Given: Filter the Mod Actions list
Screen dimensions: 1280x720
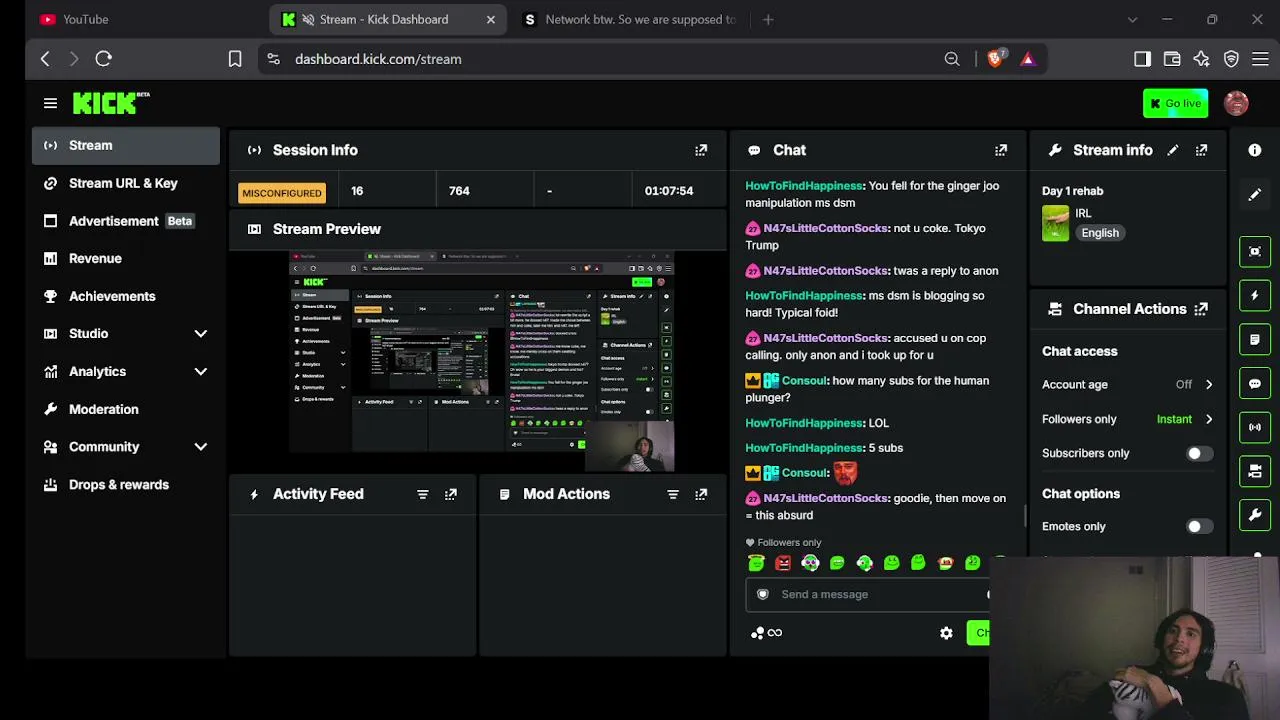Looking at the screenshot, I should coord(673,494).
